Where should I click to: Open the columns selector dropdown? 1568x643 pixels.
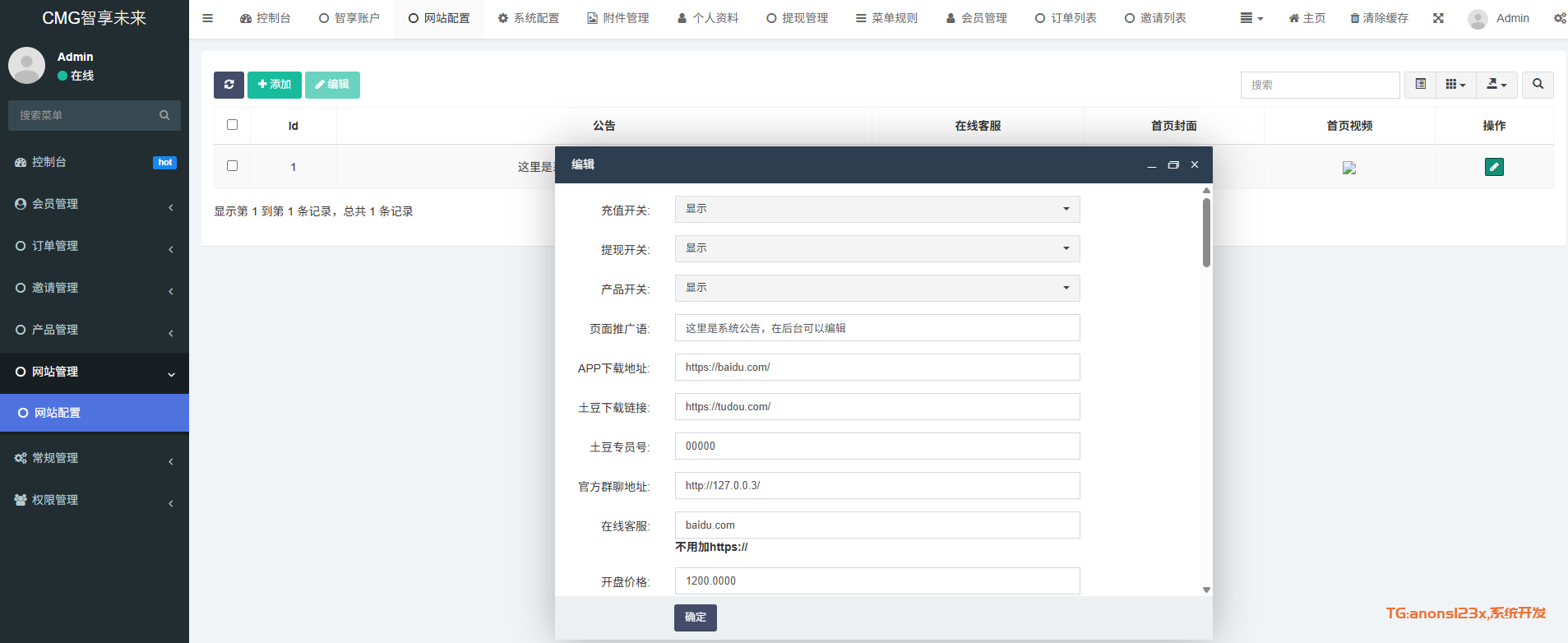click(1455, 85)
